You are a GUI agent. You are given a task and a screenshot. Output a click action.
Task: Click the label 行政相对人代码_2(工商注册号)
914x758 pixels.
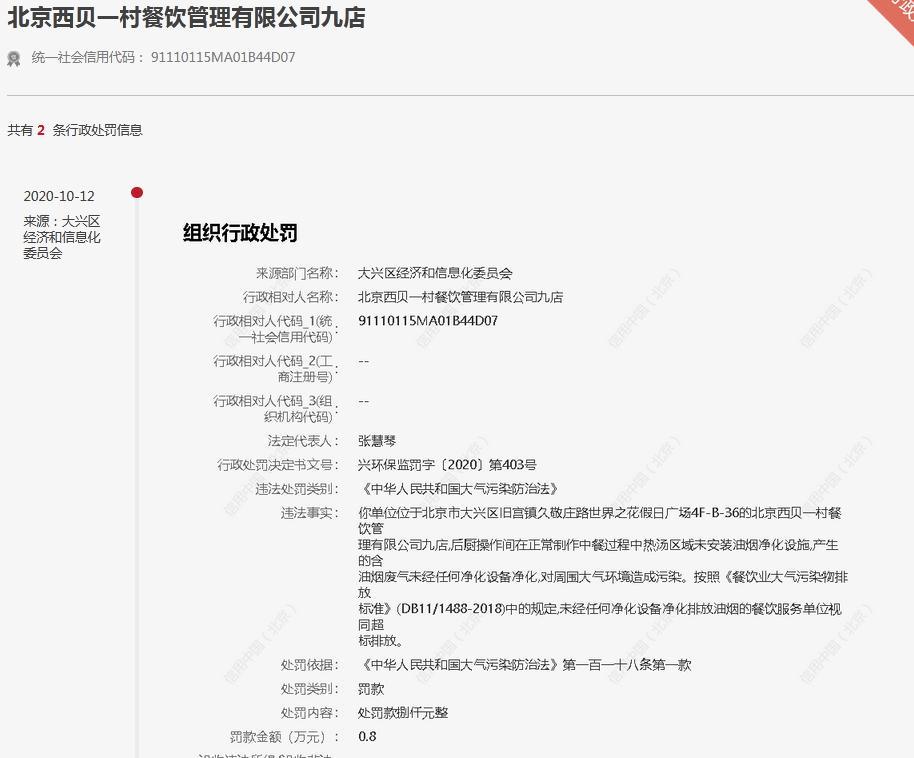(x=275, y=369)
